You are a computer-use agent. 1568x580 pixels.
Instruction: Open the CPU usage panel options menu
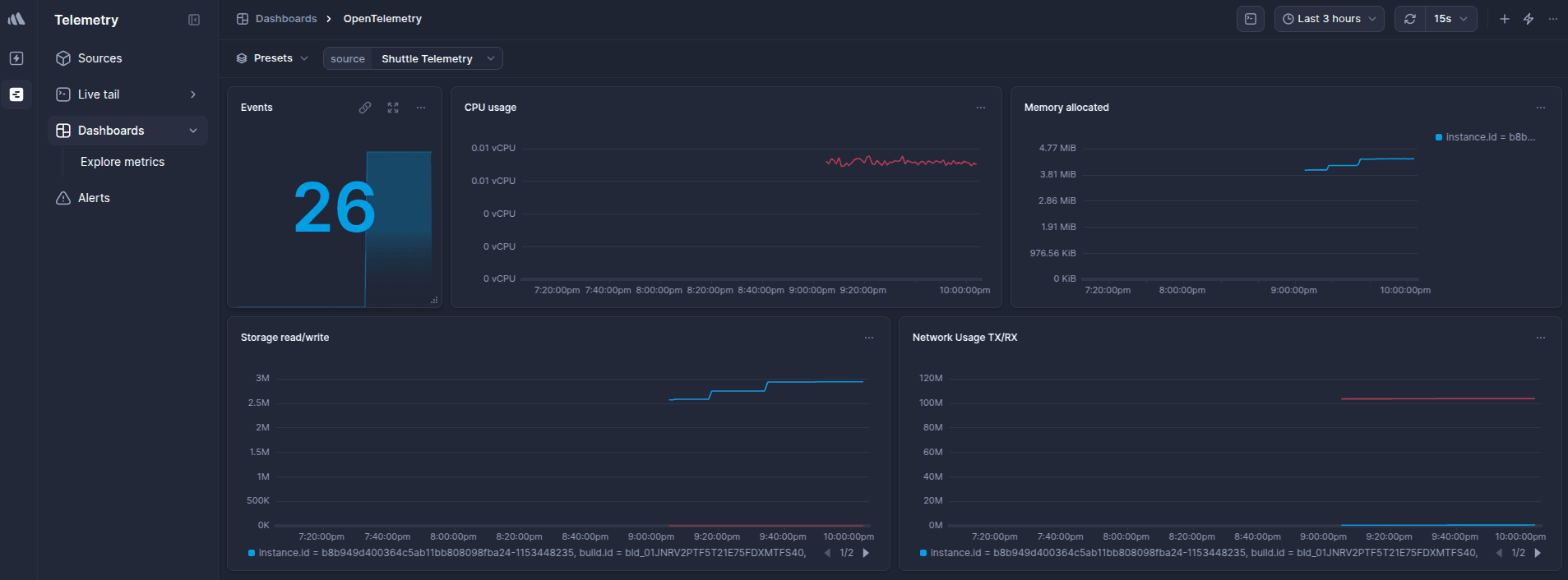click(980, 108)
